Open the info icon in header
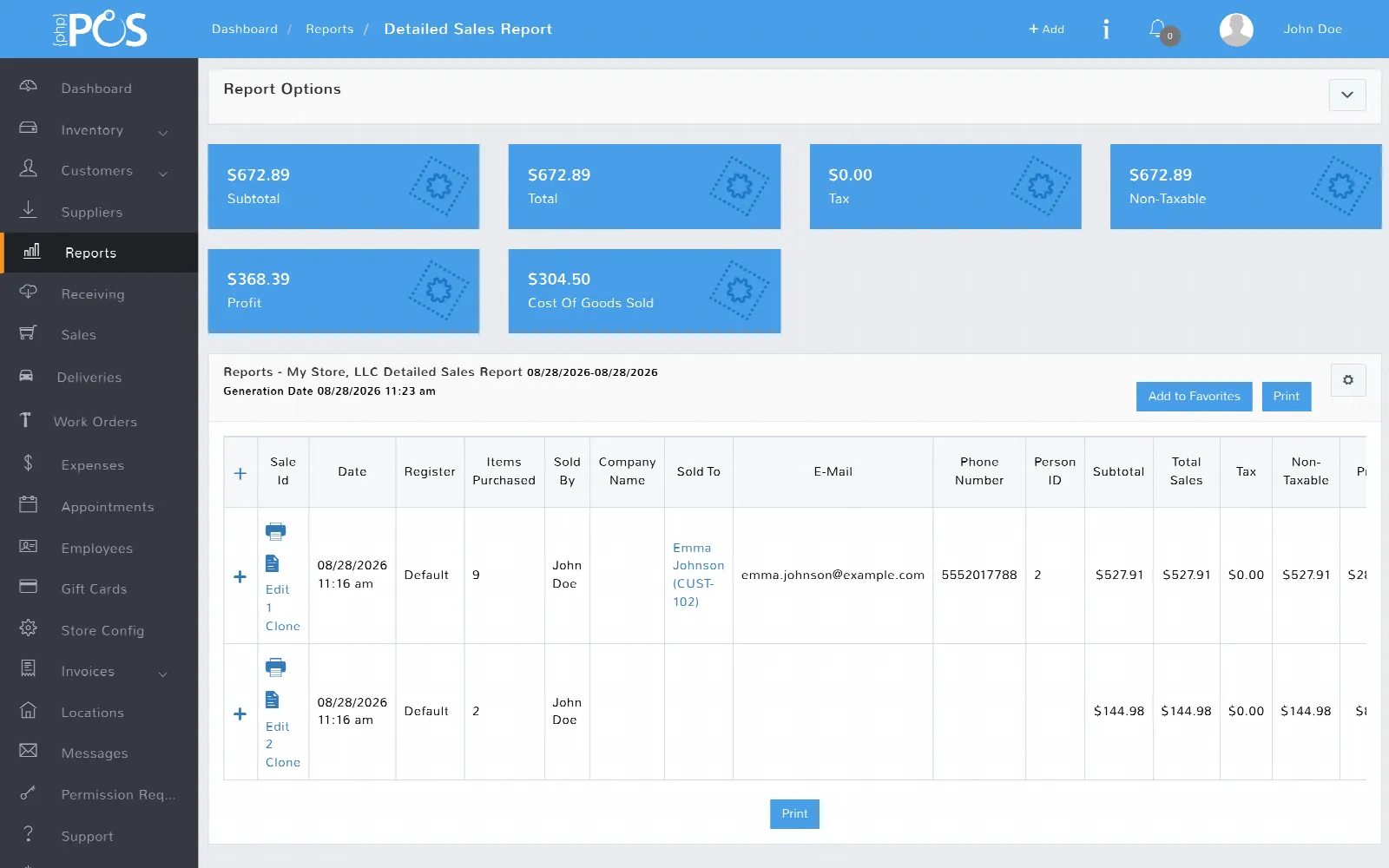The height and width of the screenshot is (868, 1389). coord(1106,30)
